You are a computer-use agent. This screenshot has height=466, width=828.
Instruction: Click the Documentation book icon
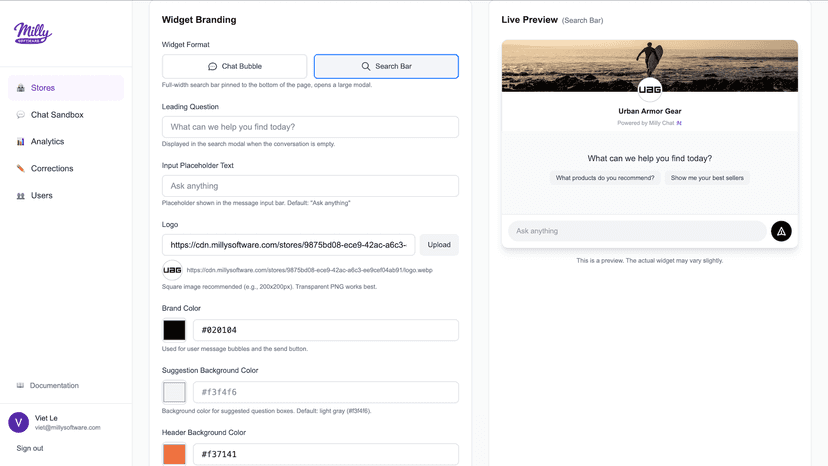pos(20,385)
